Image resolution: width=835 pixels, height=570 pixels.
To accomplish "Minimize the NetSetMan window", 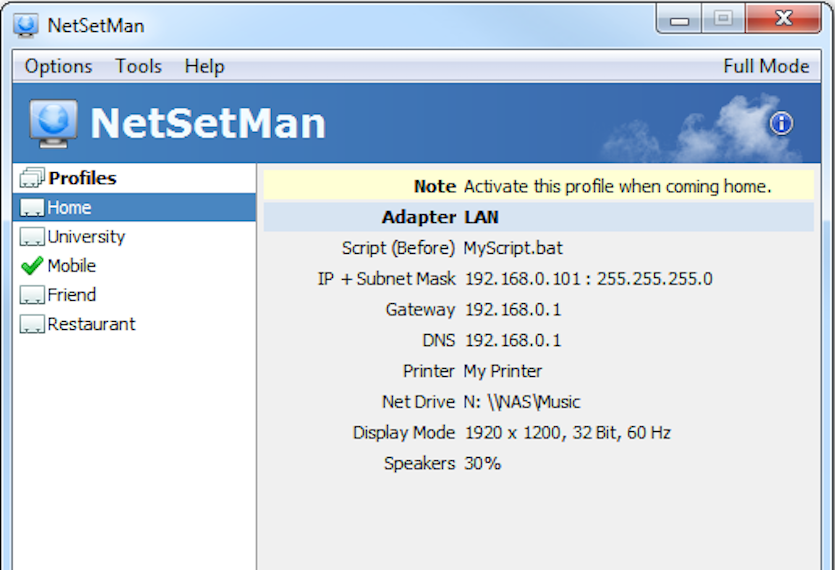I will pyautogui.click(x=679, y=19).
